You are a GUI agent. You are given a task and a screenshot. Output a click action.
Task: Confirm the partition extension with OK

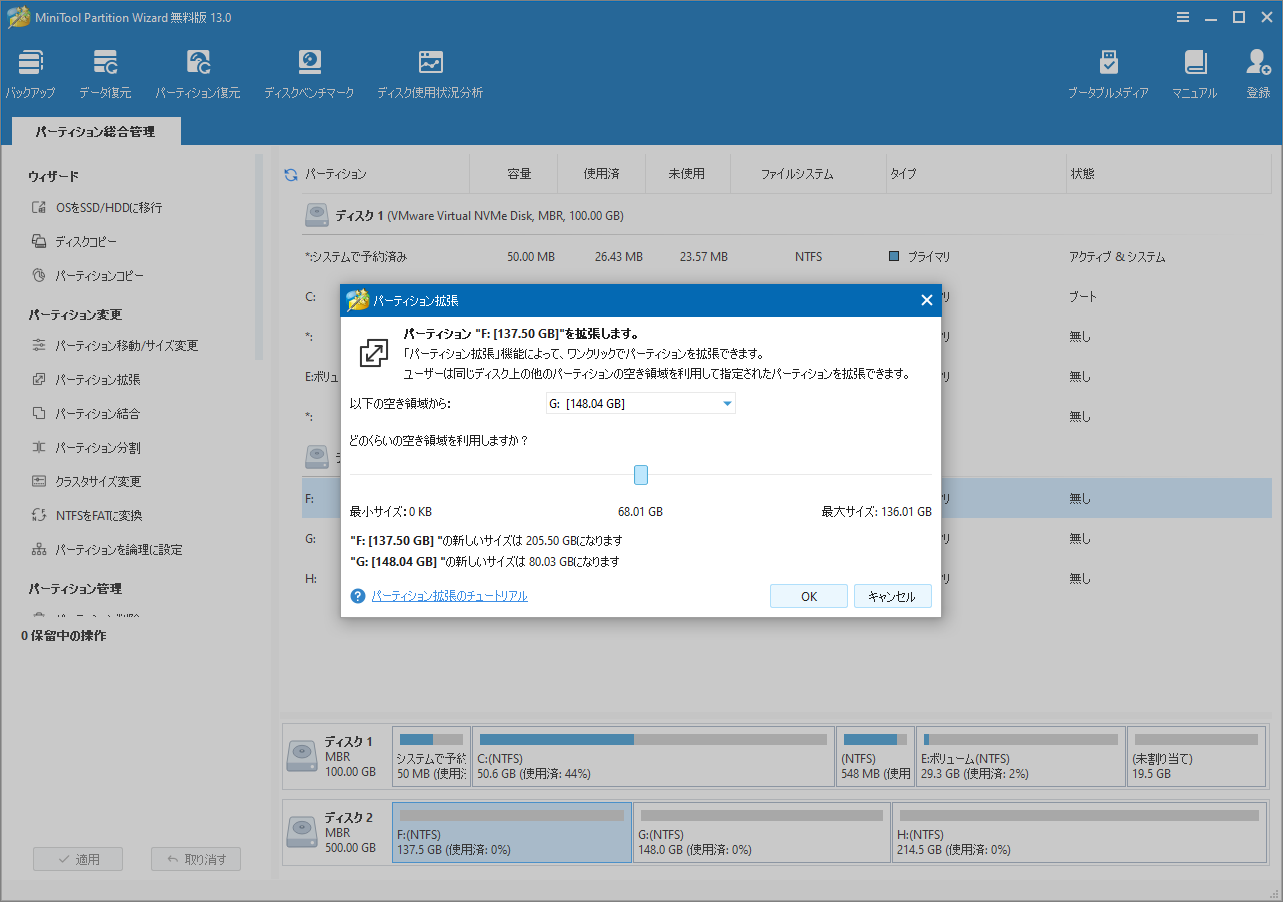[x=809, y=596]
